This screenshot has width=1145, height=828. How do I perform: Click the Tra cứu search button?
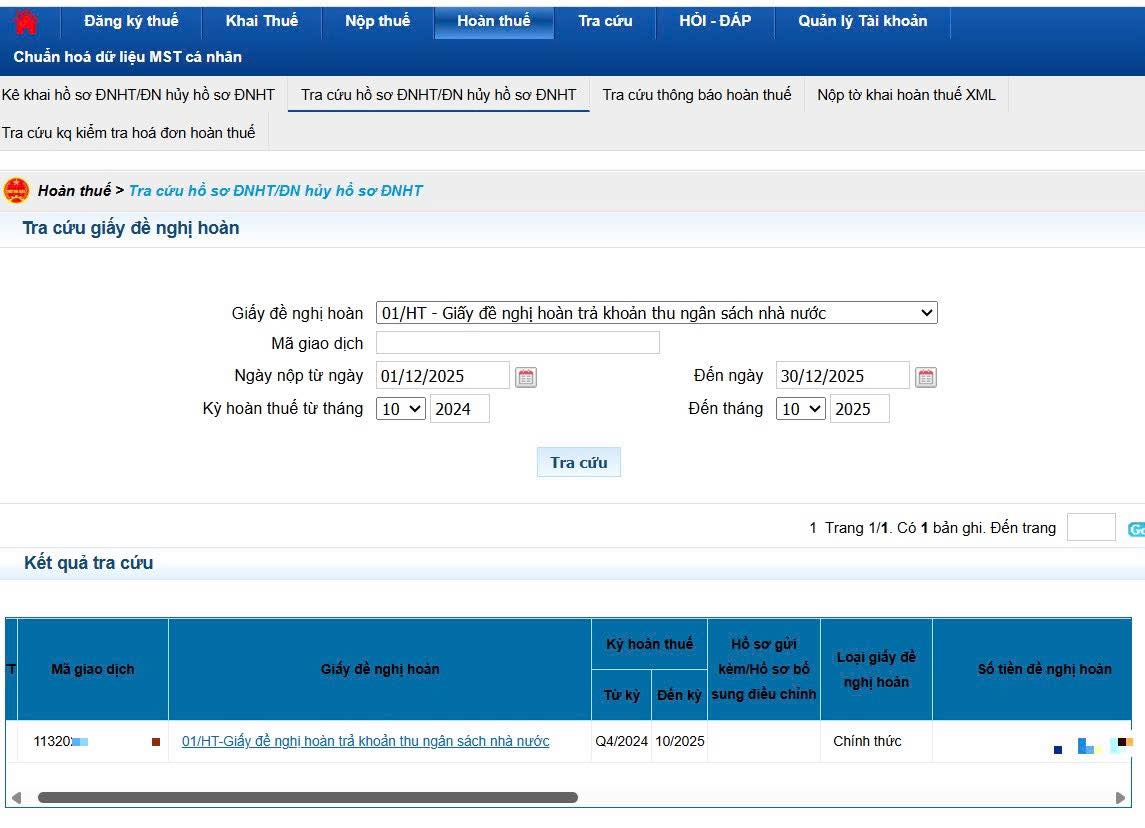point(579,462)
